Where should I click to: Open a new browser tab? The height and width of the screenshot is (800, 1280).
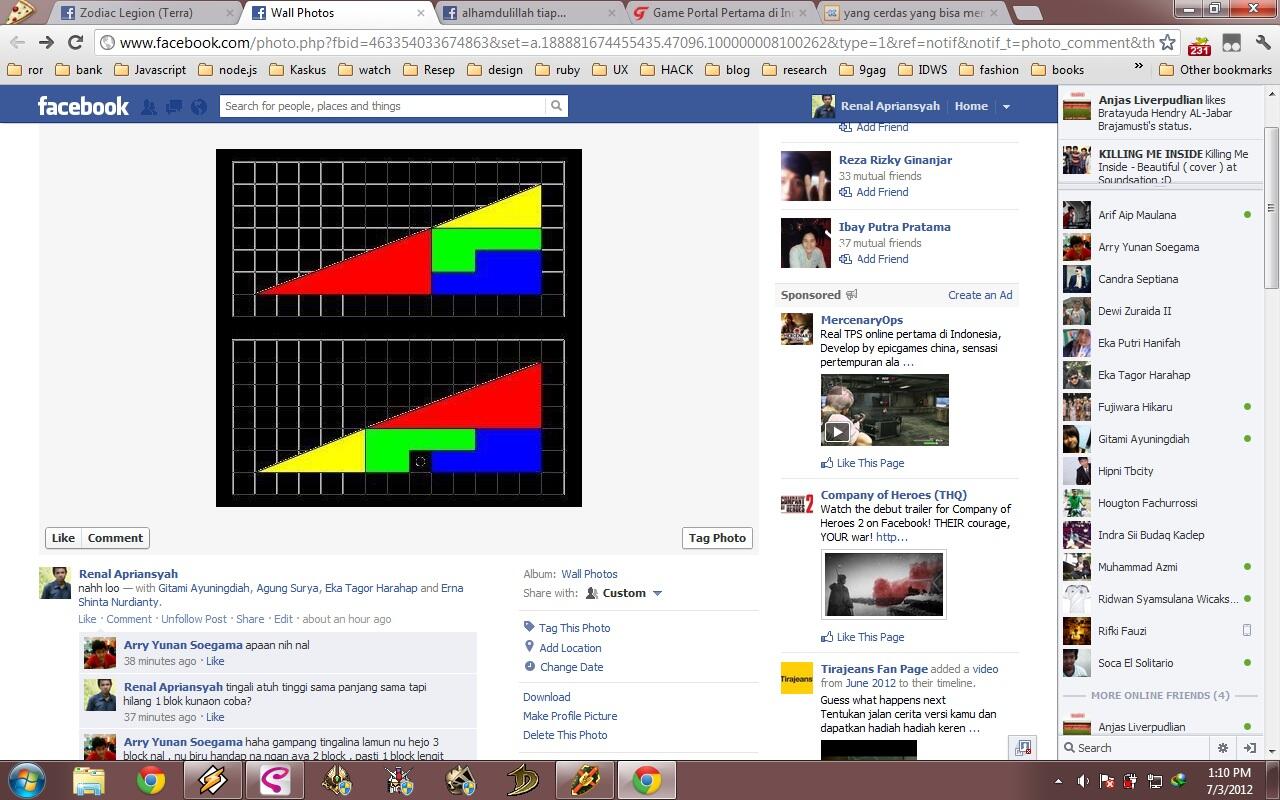tap(1026, 13)
